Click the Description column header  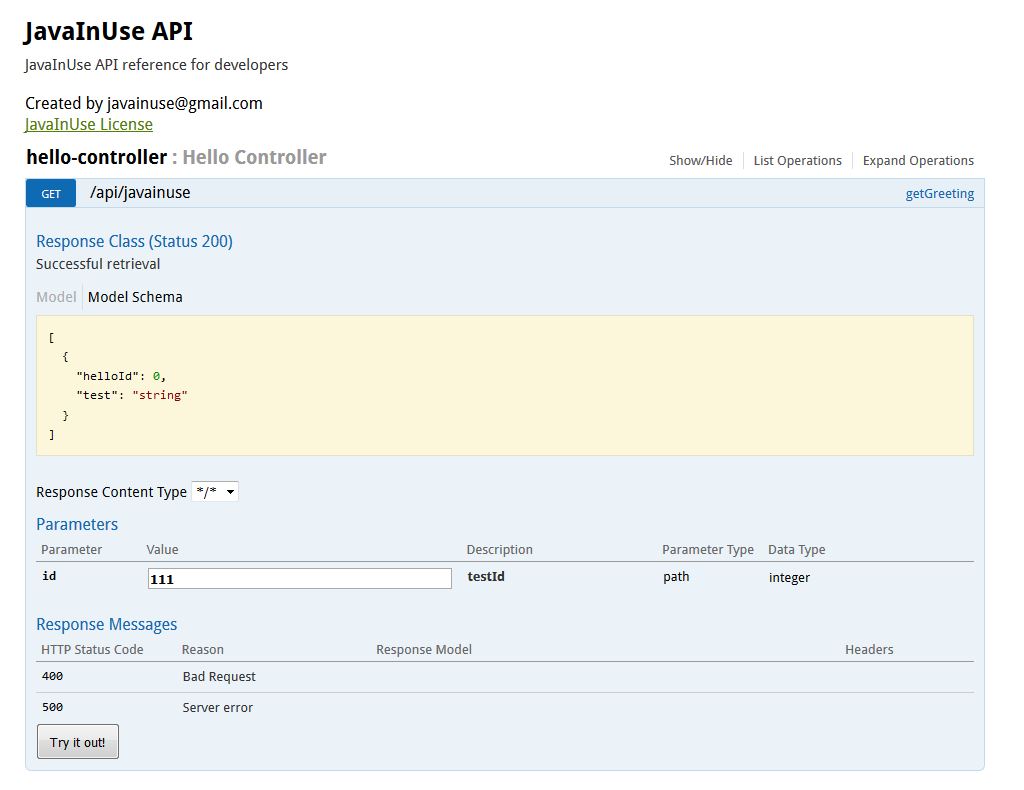500,550
